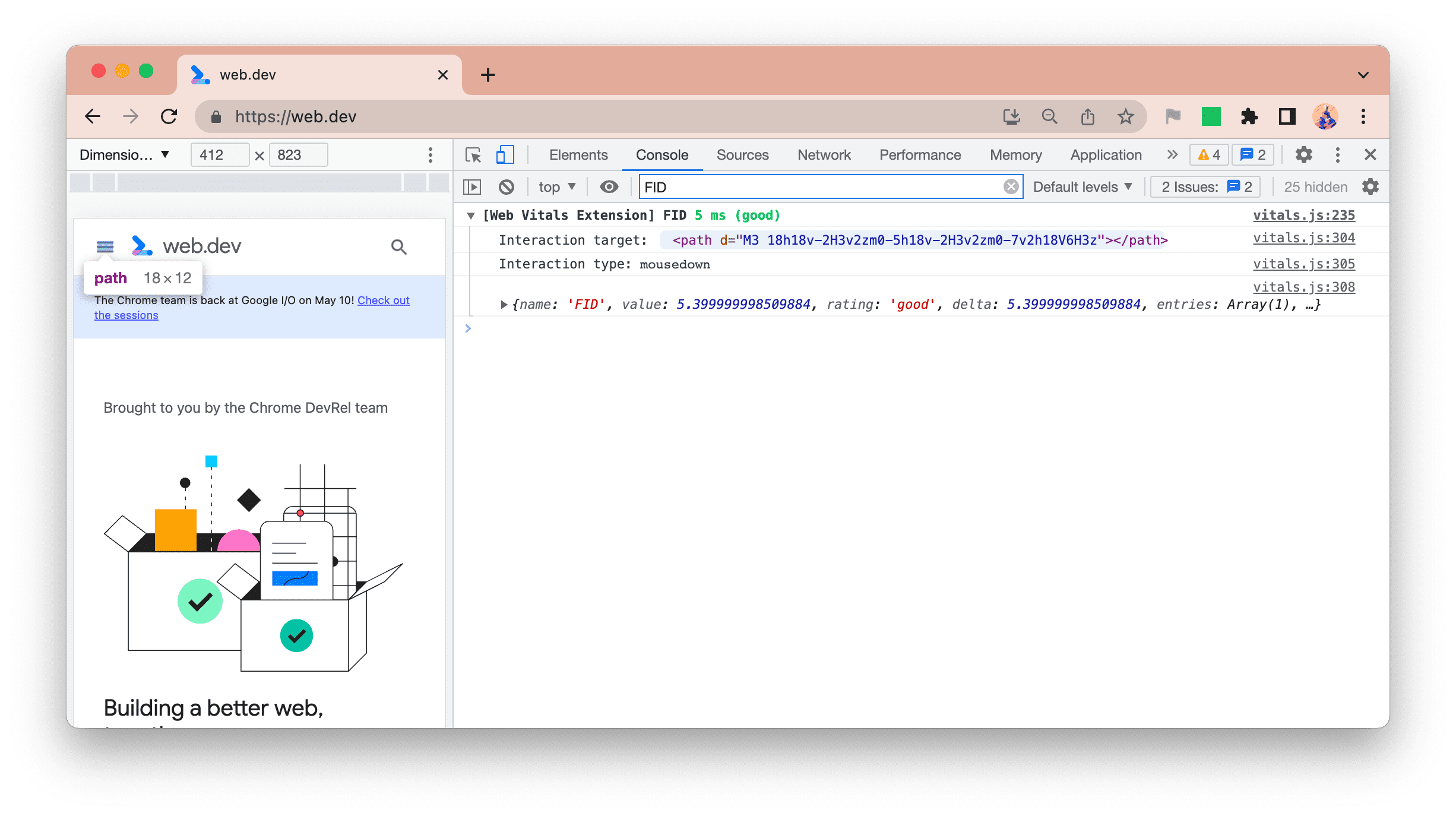Click the Elements panel tab

[x=579, y=154]
